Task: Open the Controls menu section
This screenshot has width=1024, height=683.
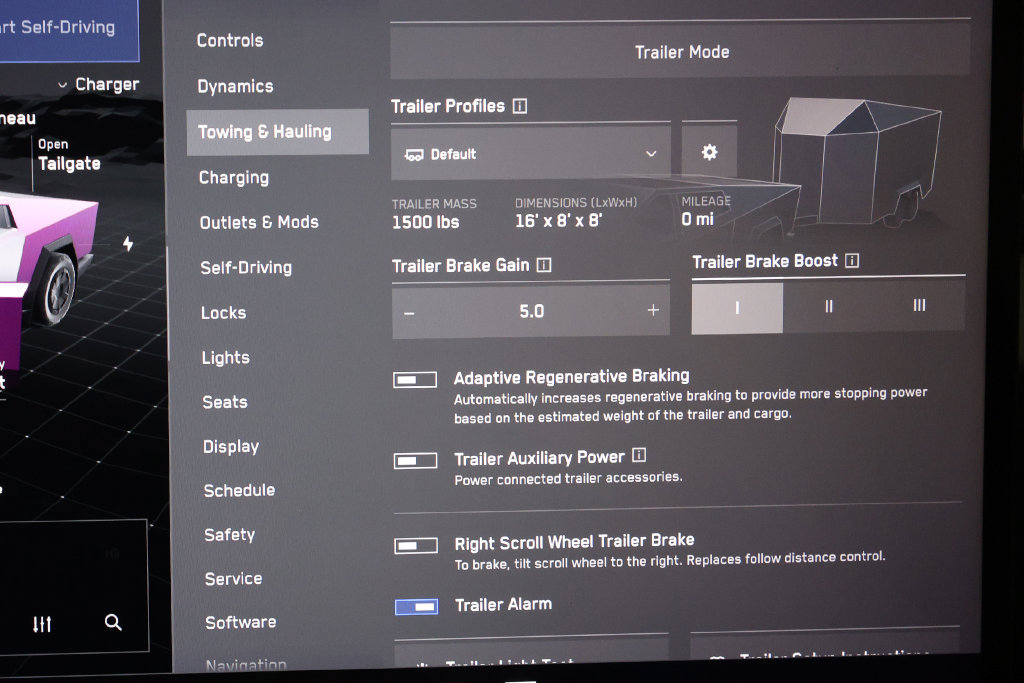Action: [230, 40]
